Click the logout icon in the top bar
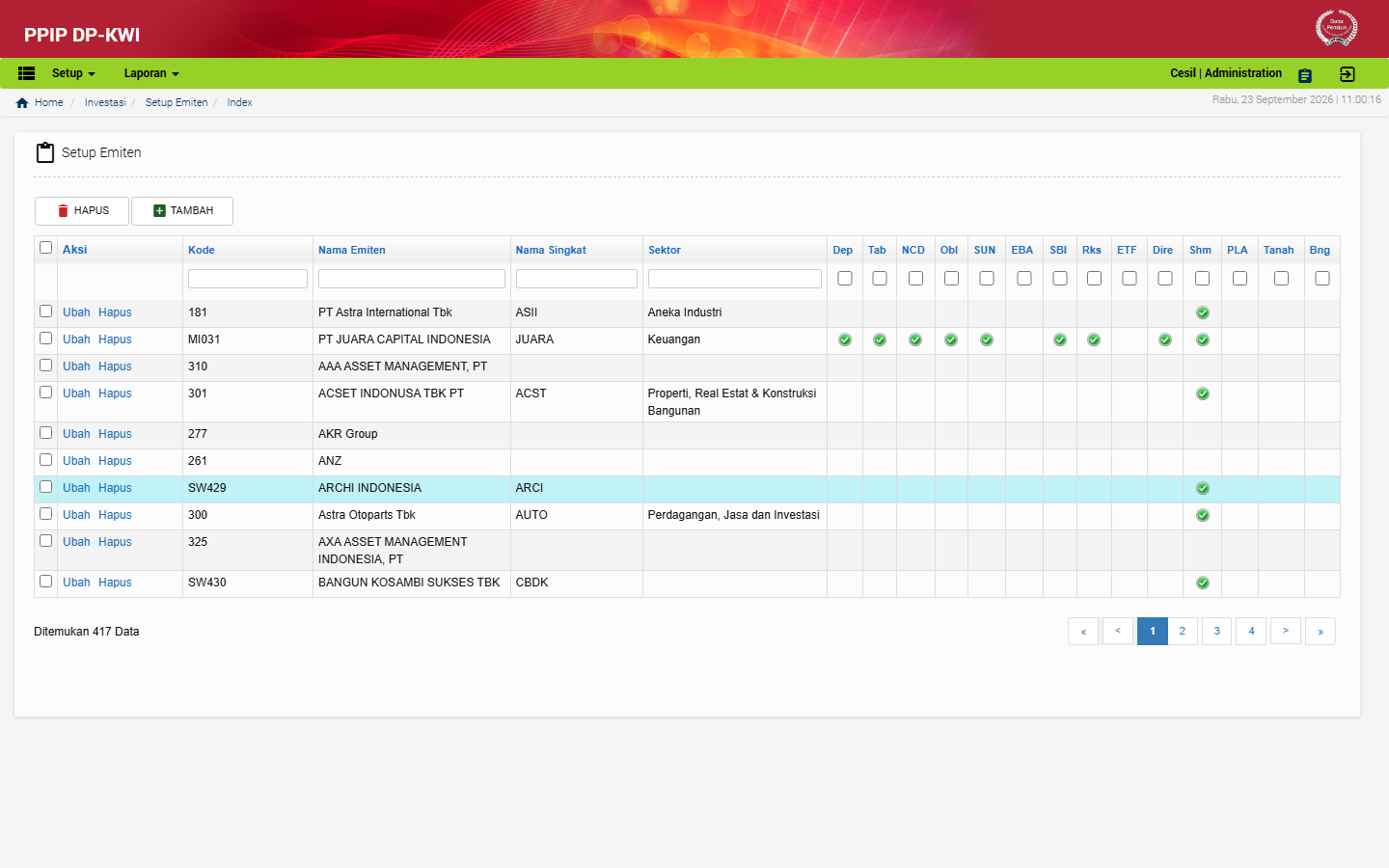1389x868 pixels. (1348, 74)
